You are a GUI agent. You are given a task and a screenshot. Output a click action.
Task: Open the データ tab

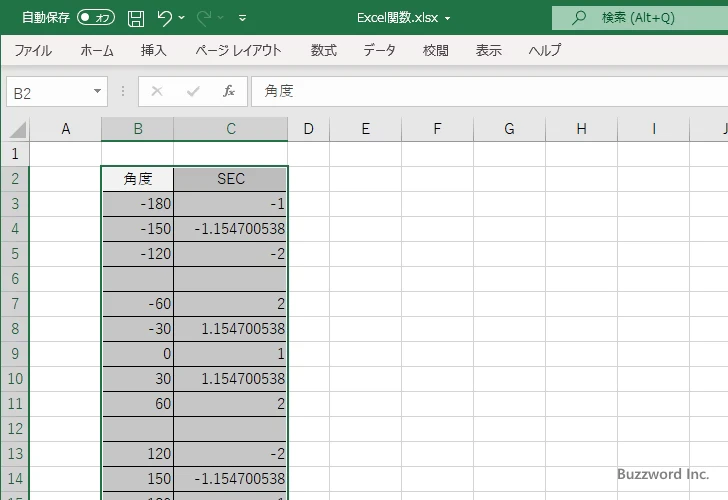(379, 50)
